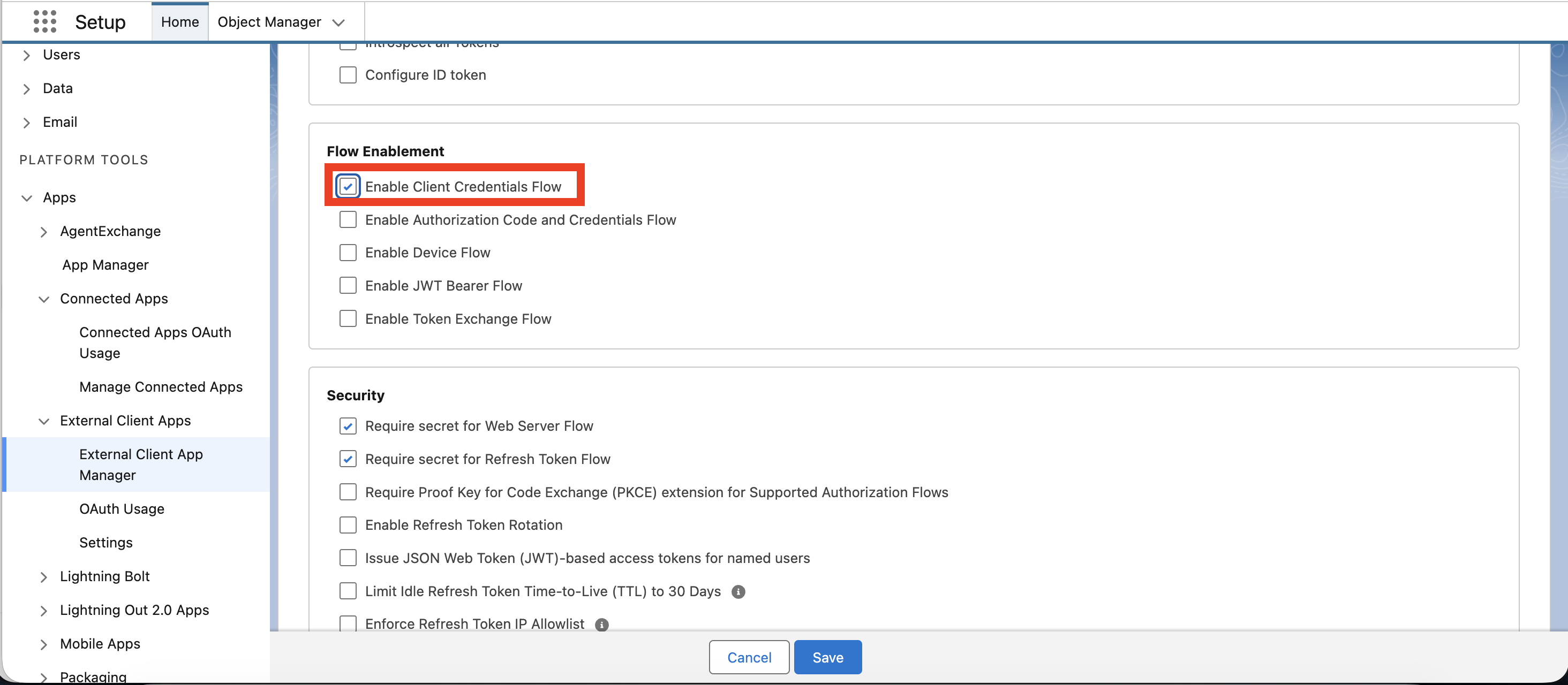Image resolution: width=1568 pixels, height=685 pixels.
Task: Uncheck Require secret for Web Server Flow
Action: pos(348,426)
